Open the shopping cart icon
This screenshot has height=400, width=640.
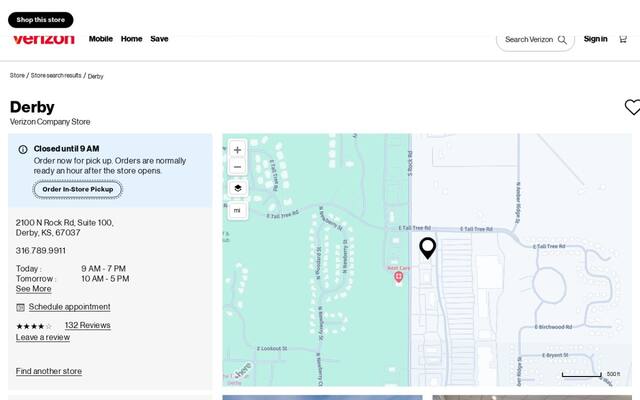coord(623,39)
